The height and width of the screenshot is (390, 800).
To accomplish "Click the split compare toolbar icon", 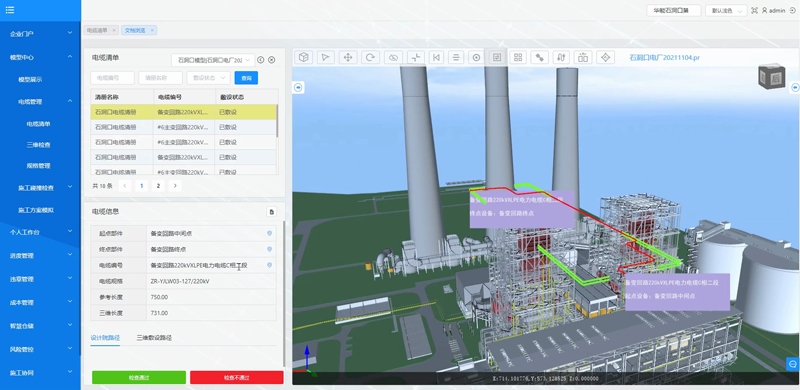I will (582, 57).
